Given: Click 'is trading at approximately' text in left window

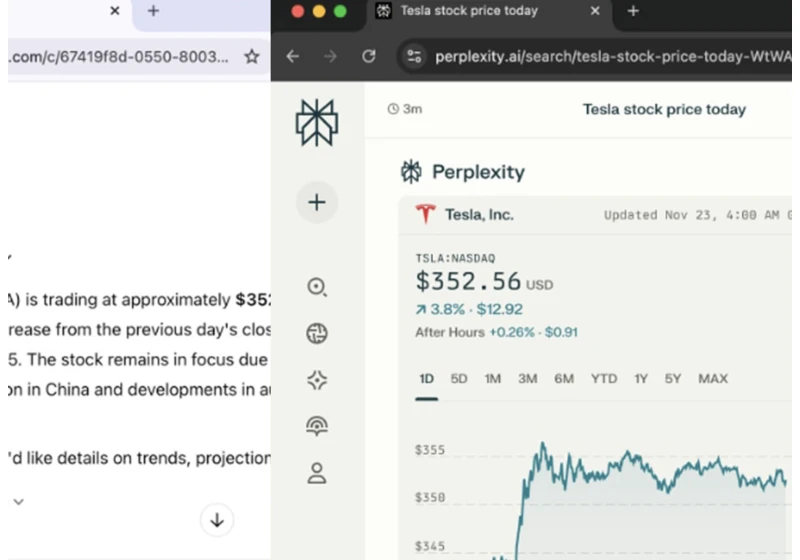Looking at the screenshot, I should pos(128,300).
